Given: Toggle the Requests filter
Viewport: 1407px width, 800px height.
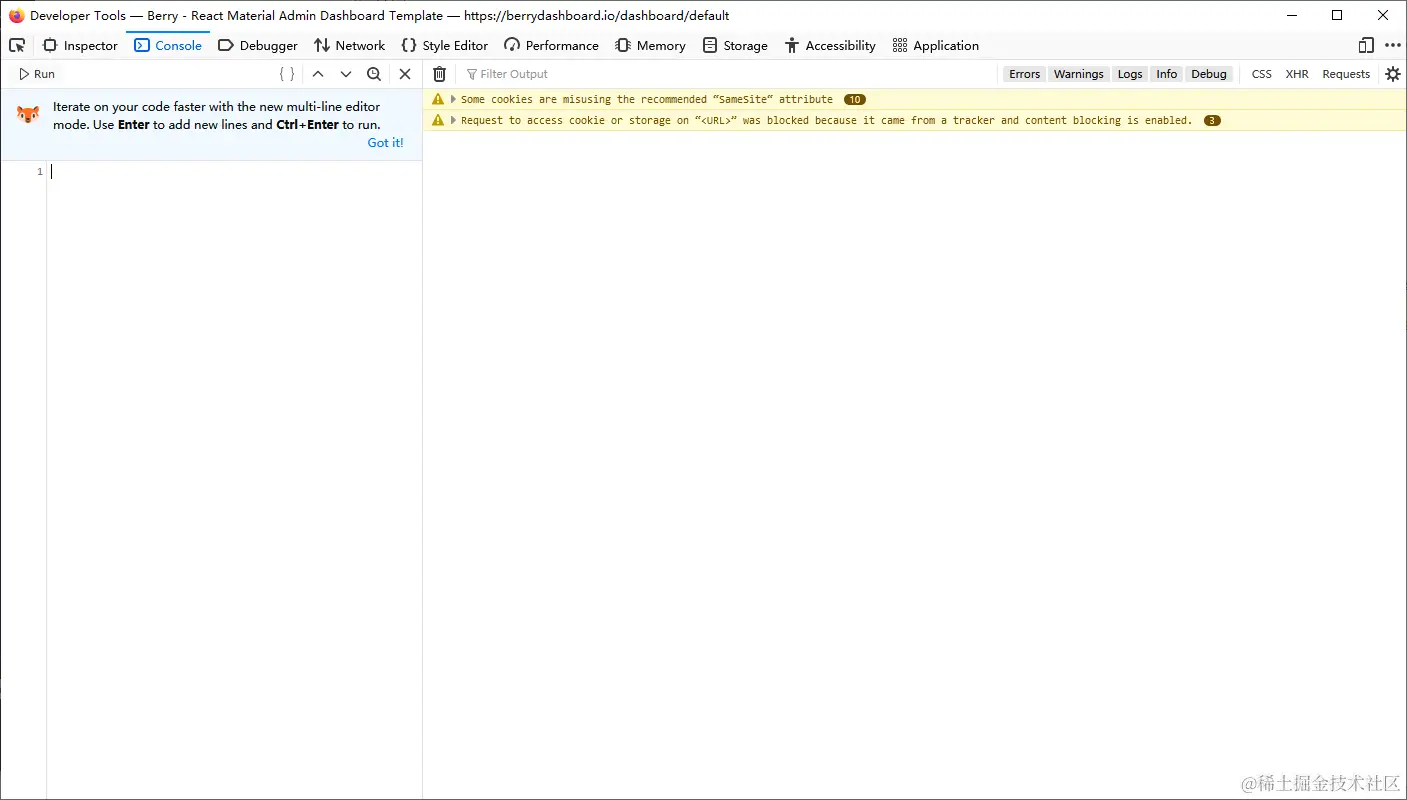Looking at the screenshot, I should click(1346, 74).
